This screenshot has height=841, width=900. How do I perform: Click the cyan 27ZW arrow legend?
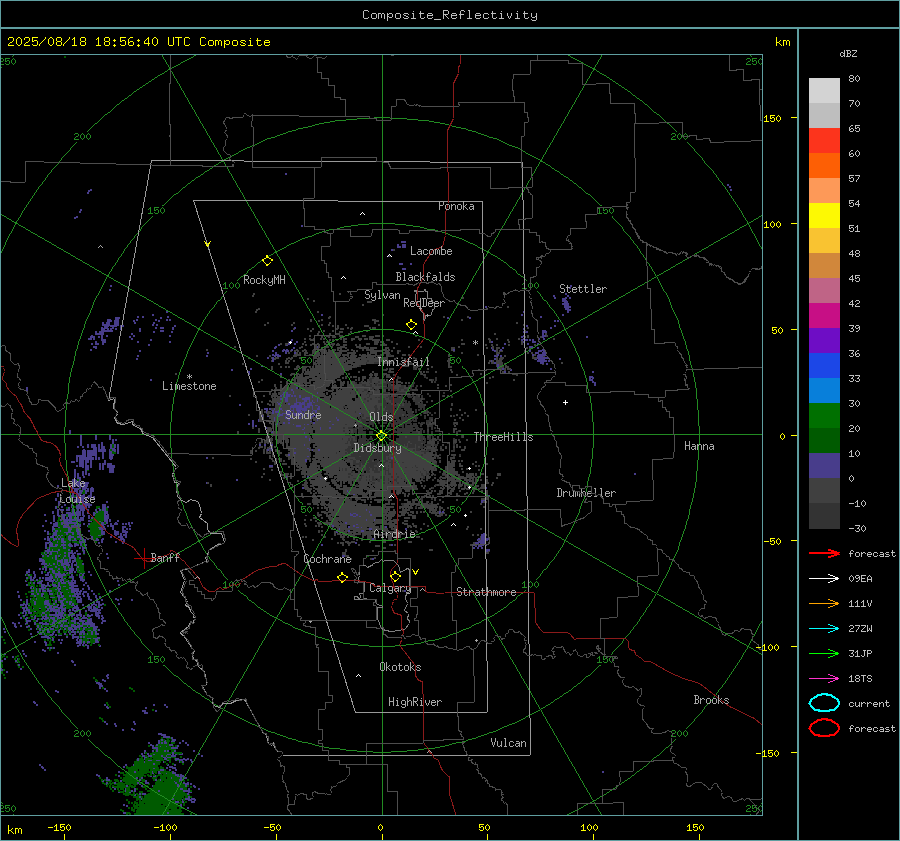pos(824,629)
